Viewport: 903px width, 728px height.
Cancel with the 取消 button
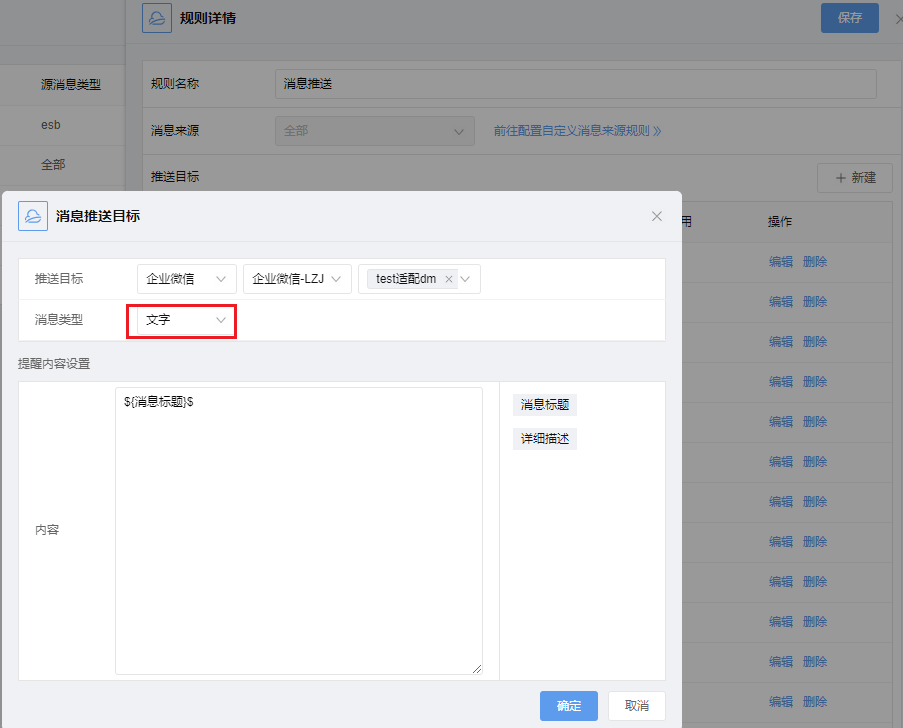(636, 706)
